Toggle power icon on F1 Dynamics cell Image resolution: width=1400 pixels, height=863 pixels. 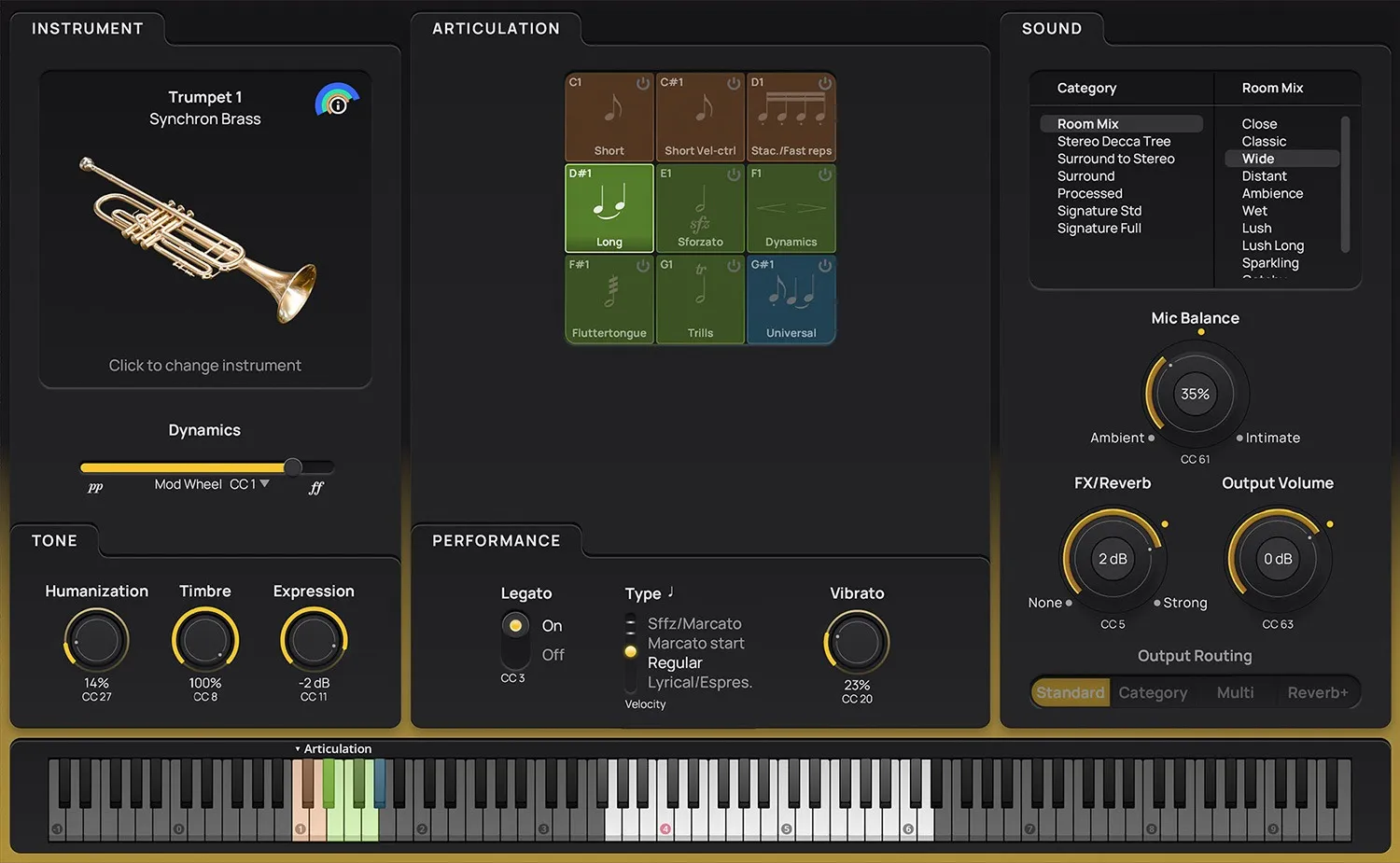(x=825, y=174)
